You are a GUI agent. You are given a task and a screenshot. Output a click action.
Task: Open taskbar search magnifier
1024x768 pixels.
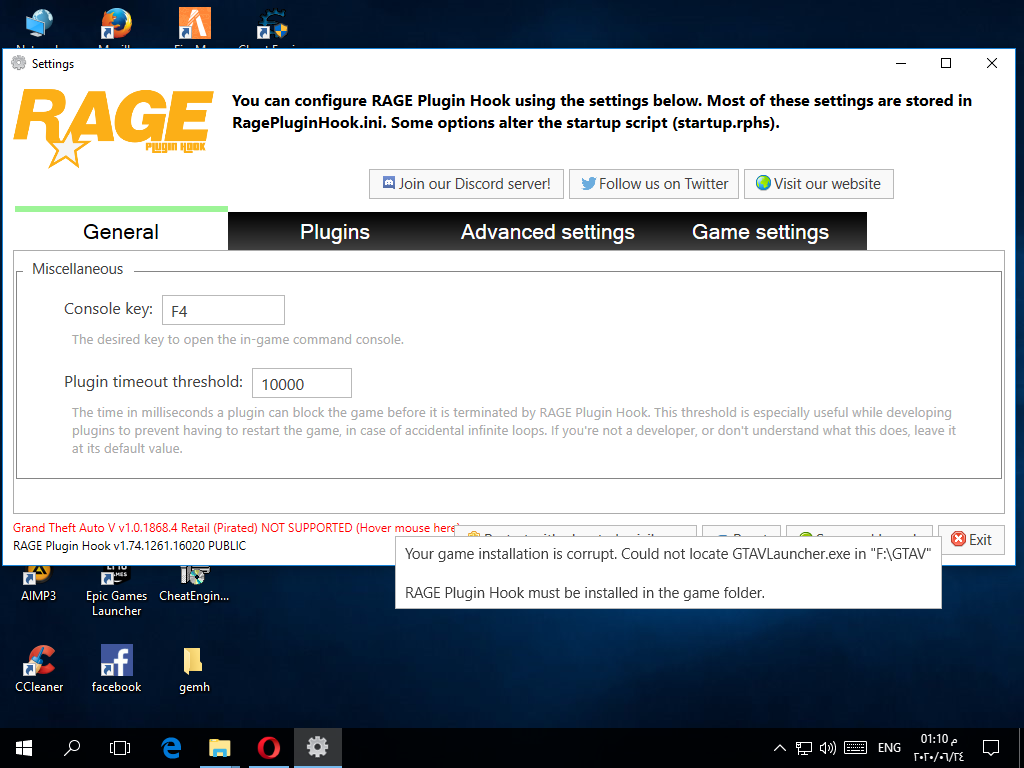point(72,748)
